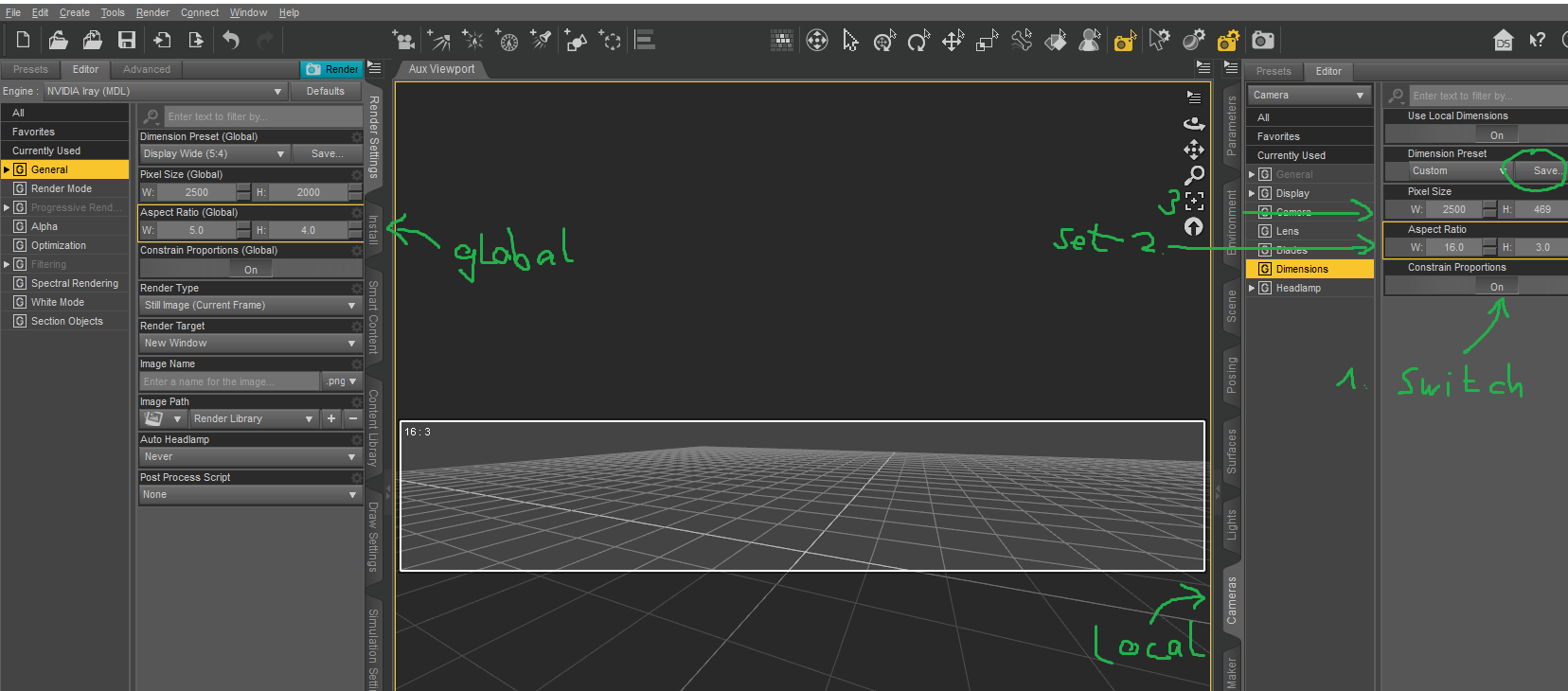
Task: Open the Render menu
Action: pyautogui.click(x=152, y=12)
